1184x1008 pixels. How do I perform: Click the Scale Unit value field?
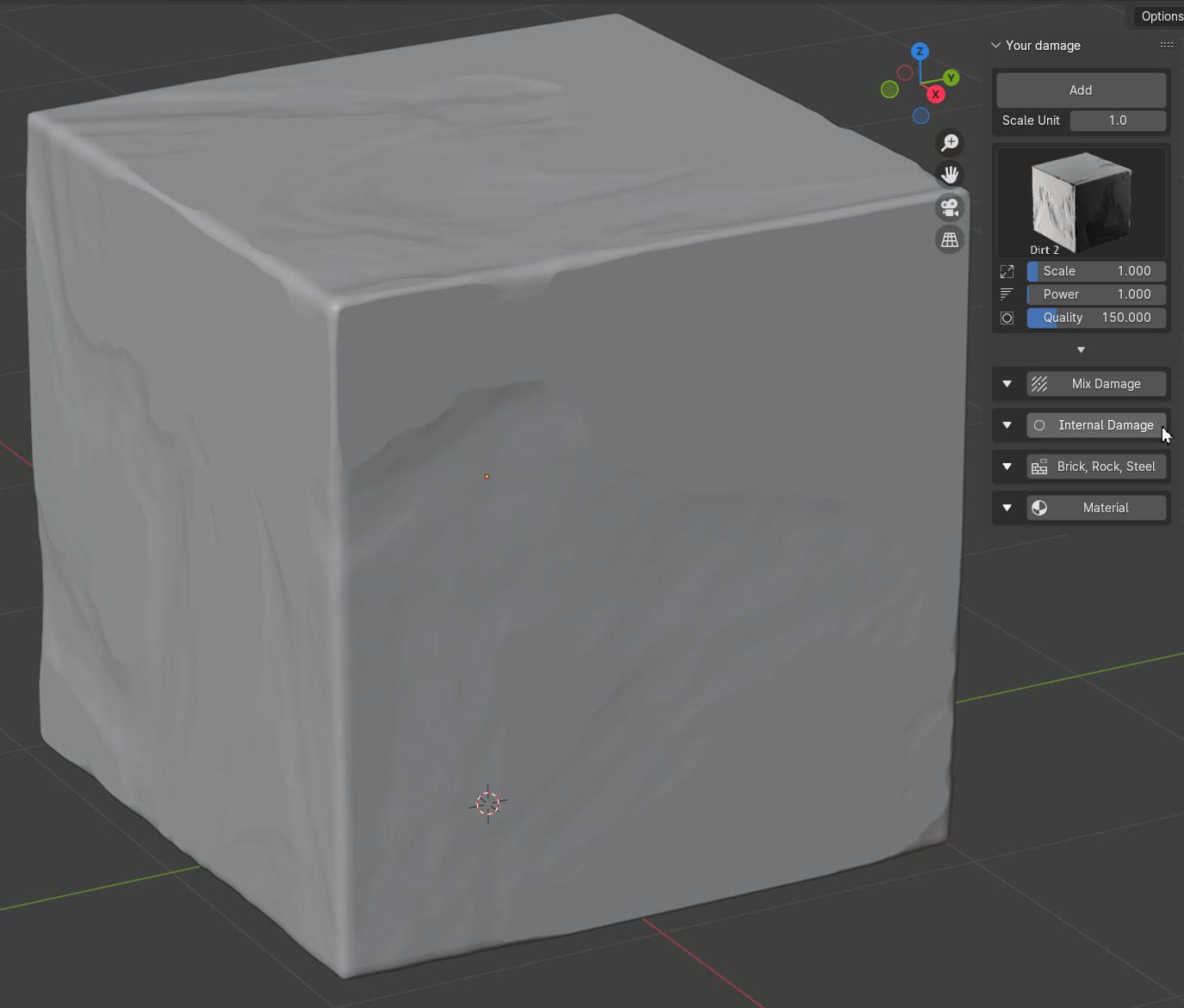(1118, 121)
